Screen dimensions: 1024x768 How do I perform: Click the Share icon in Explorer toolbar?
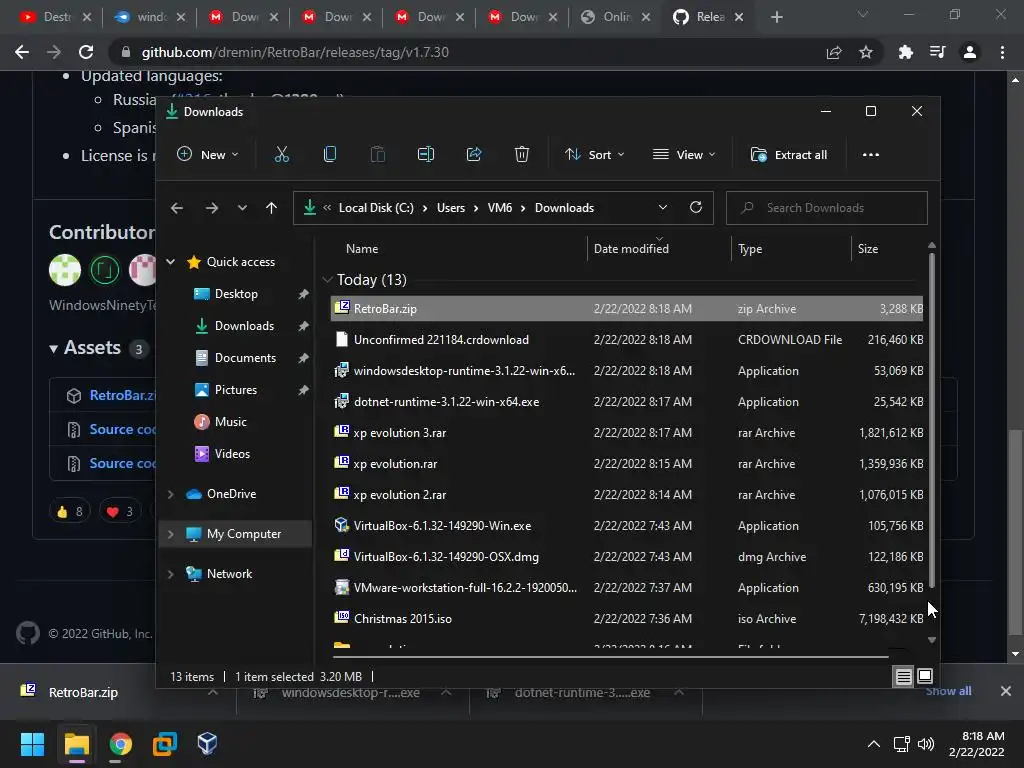point(473,154)
